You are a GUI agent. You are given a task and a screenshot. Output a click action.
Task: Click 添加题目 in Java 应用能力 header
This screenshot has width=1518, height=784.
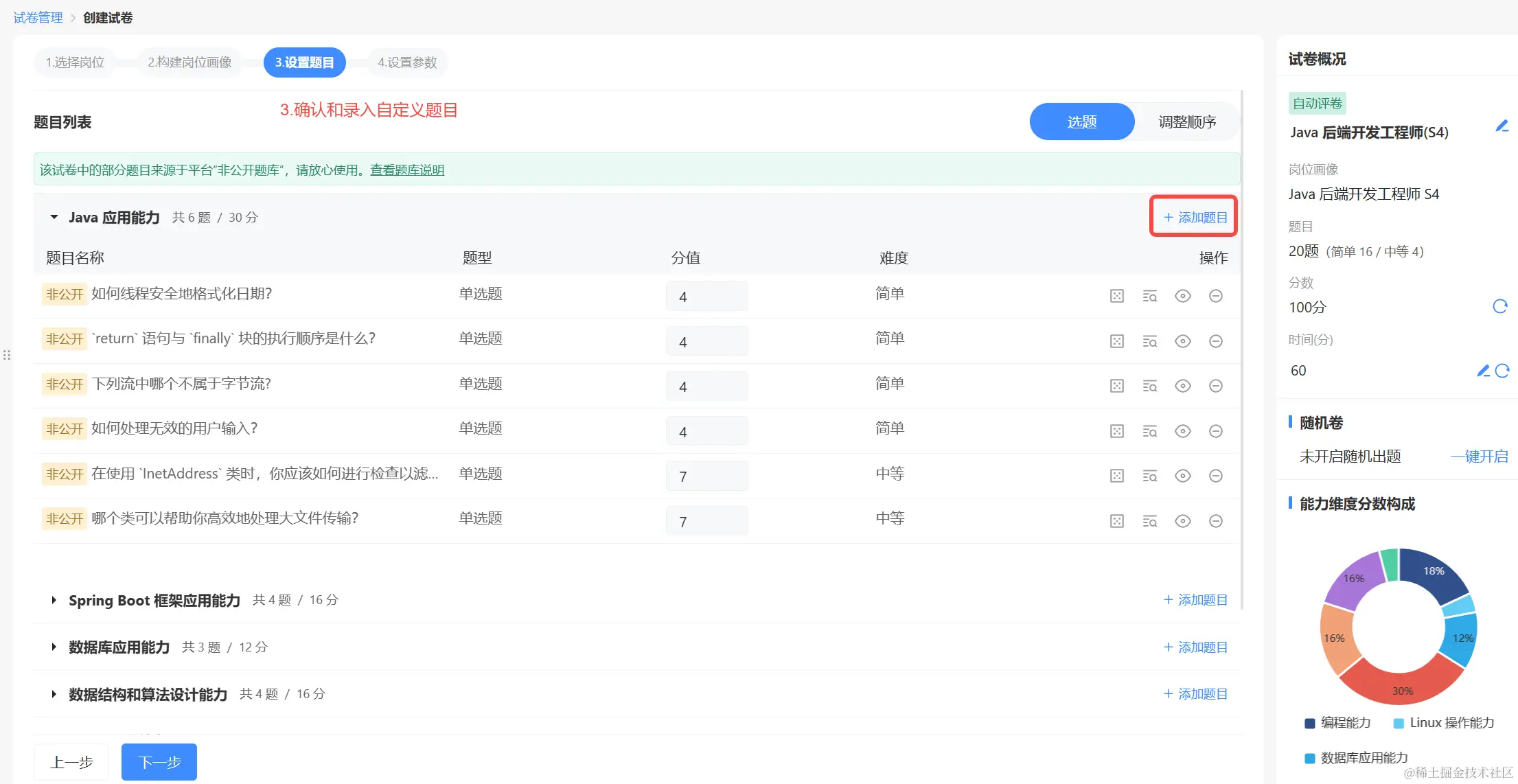coord(1195,217)
